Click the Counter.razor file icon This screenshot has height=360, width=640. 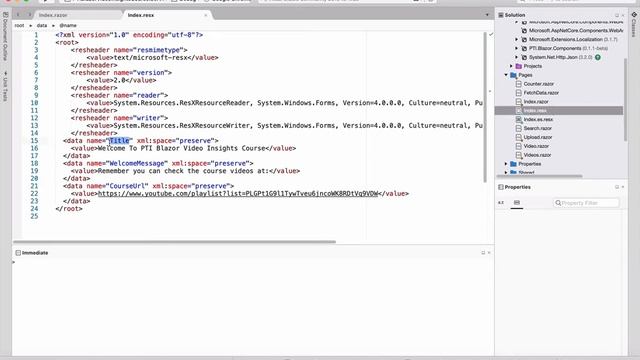(x=519, y=84)
